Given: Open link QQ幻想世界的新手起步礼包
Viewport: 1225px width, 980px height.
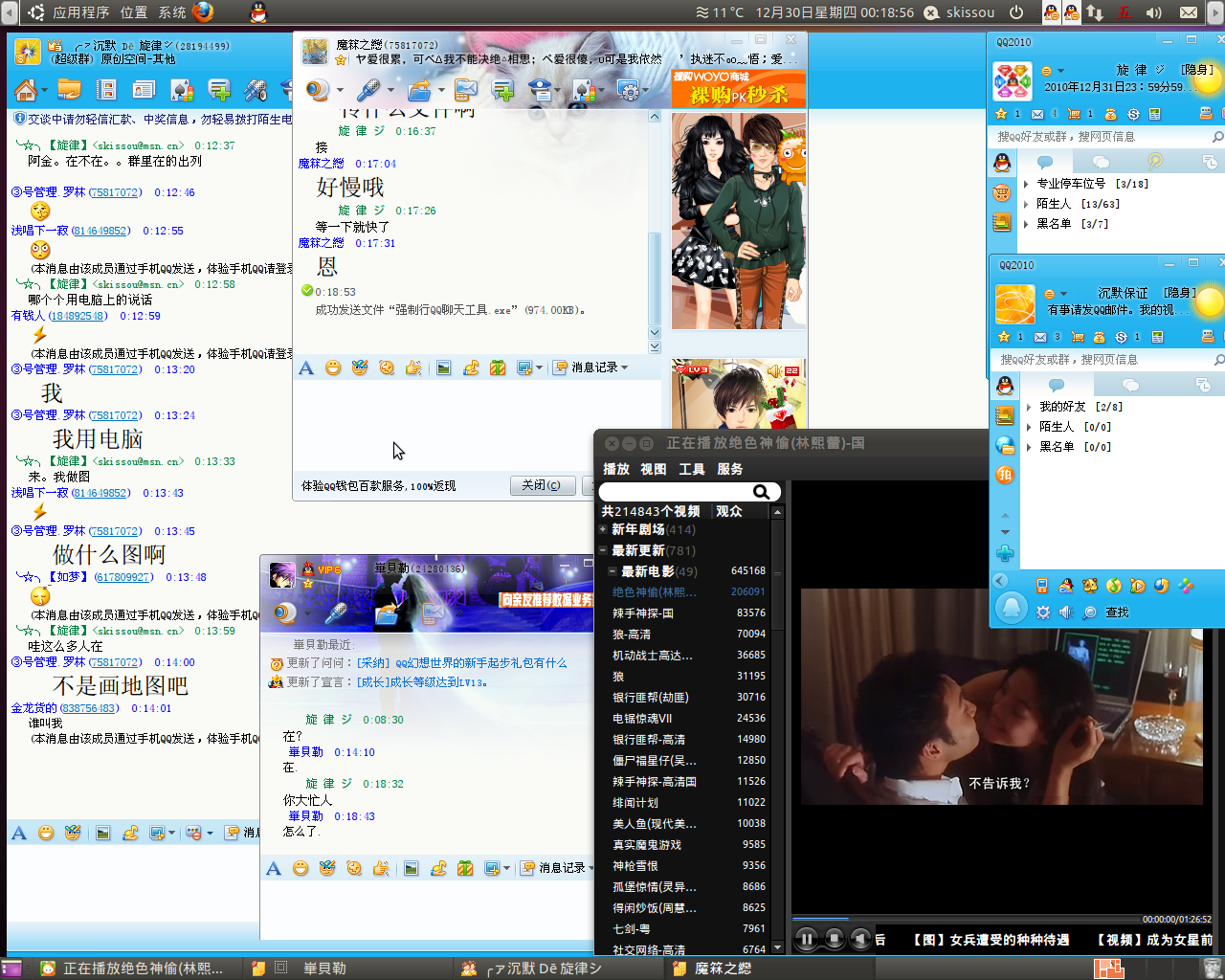Looking at the screenshot, I should pyautogui.click(x=461, y=663).
